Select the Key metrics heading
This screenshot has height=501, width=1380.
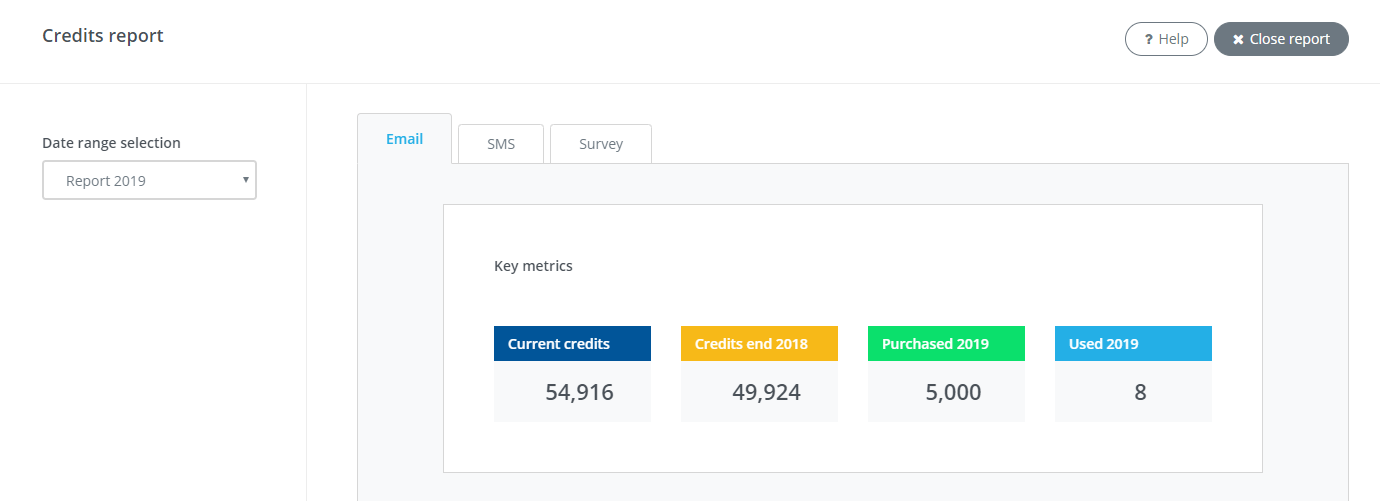tap(533, 266)
